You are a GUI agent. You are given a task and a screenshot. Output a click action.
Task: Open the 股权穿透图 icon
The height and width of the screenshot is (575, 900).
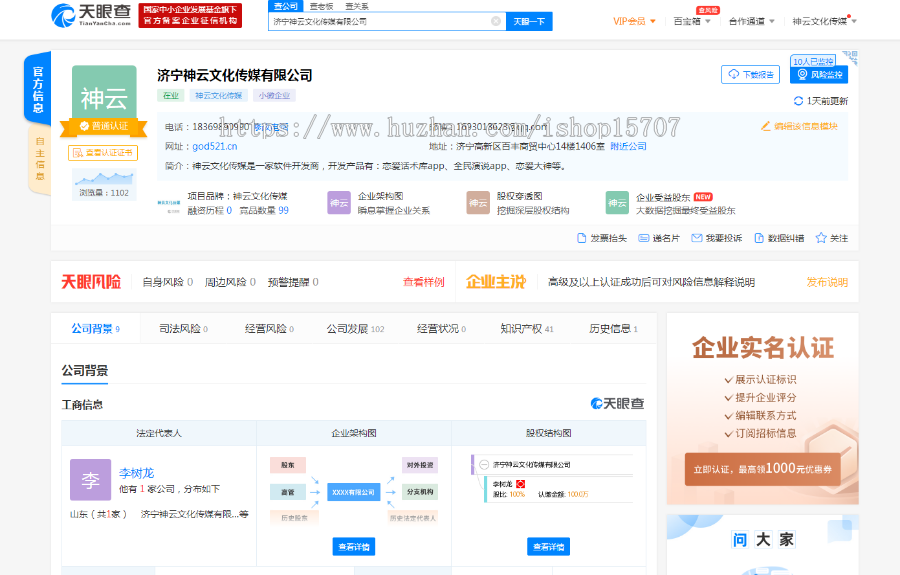pyautogui.click(x=478, y=203)
